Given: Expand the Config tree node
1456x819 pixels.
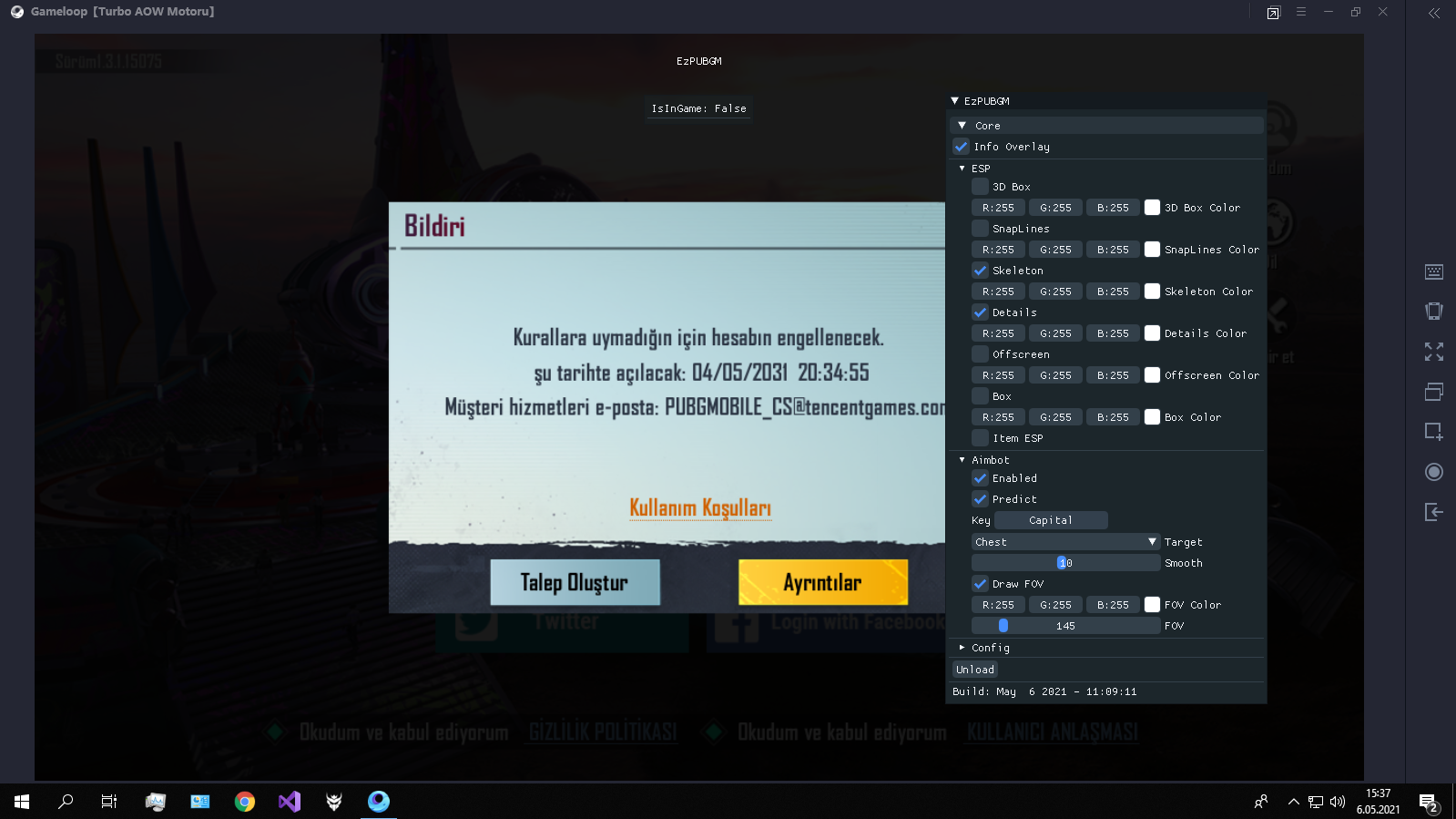Looking at the screenshot, I should (962, 648).
